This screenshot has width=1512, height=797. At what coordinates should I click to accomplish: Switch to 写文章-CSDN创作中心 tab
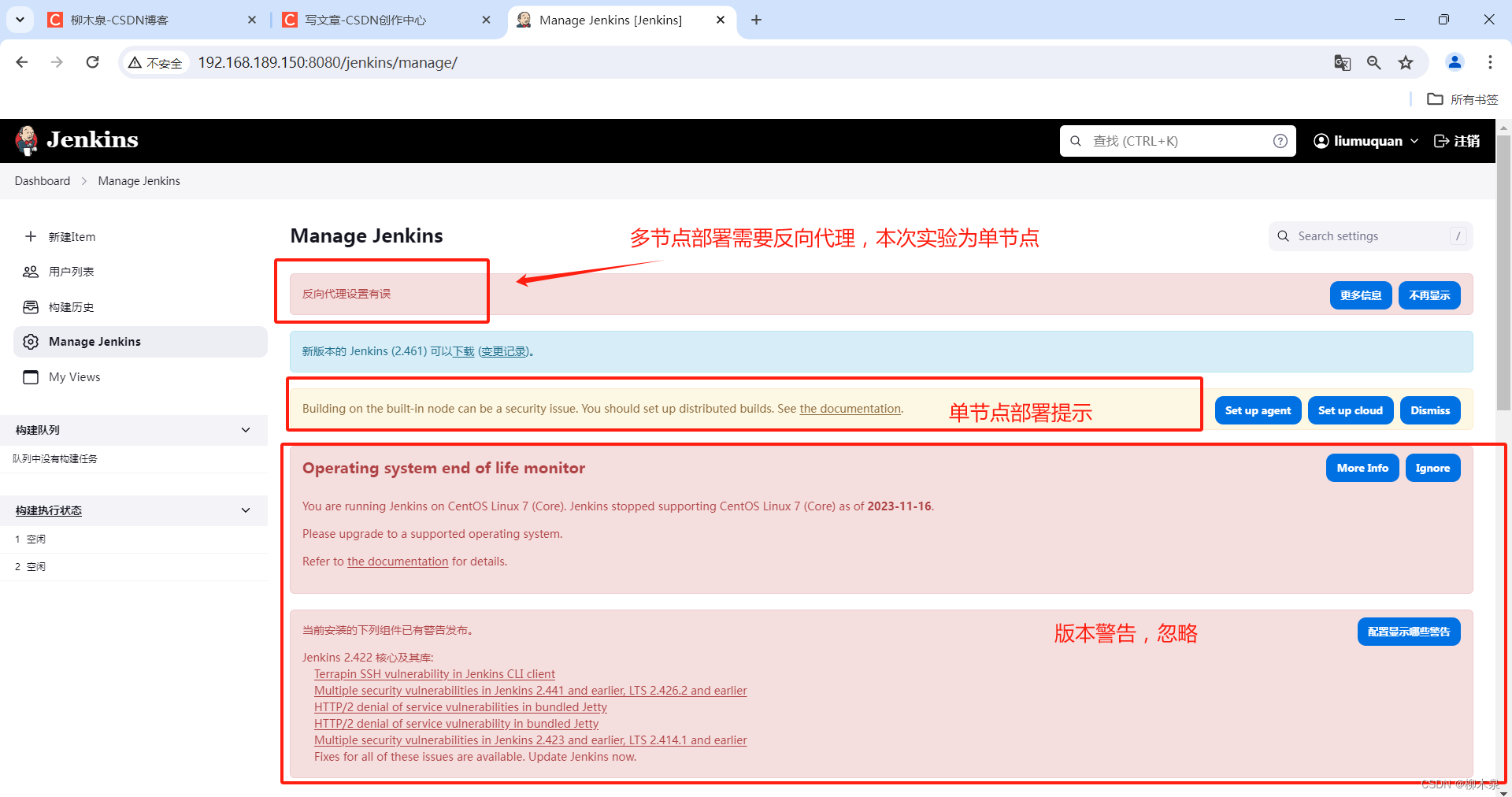386,20
